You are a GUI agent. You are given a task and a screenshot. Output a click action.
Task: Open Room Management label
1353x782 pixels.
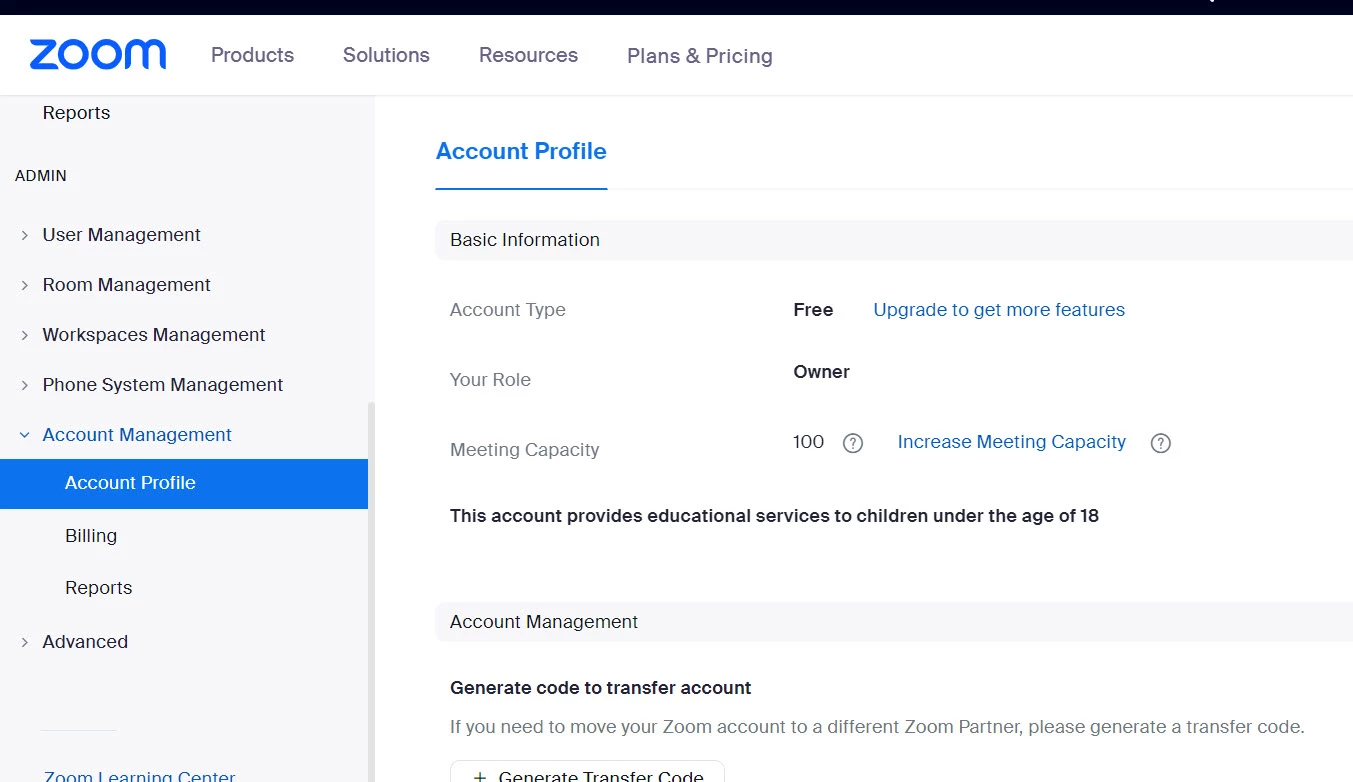click(x=126, y=285)
